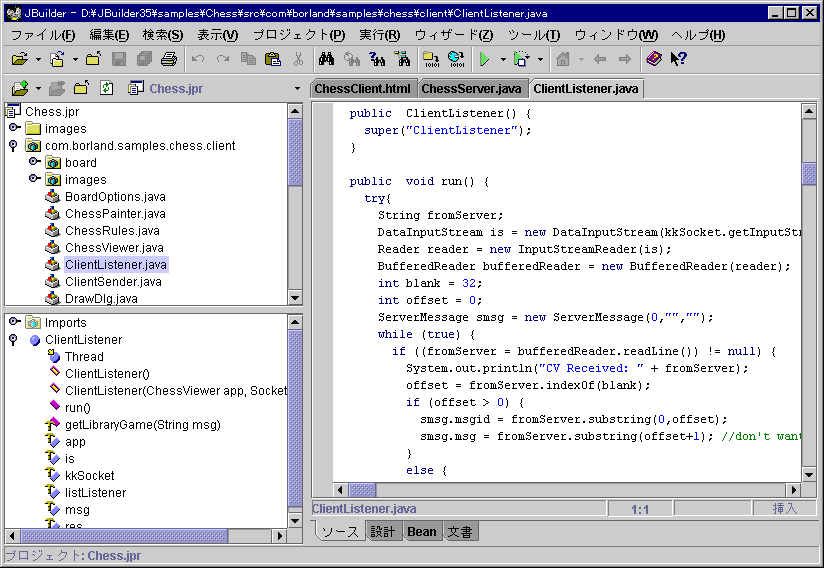The width and height of the screenshot is (824, 568).
Task: Open the 設計 design tab
Action: pyautogui.click(x=382, y=531)
